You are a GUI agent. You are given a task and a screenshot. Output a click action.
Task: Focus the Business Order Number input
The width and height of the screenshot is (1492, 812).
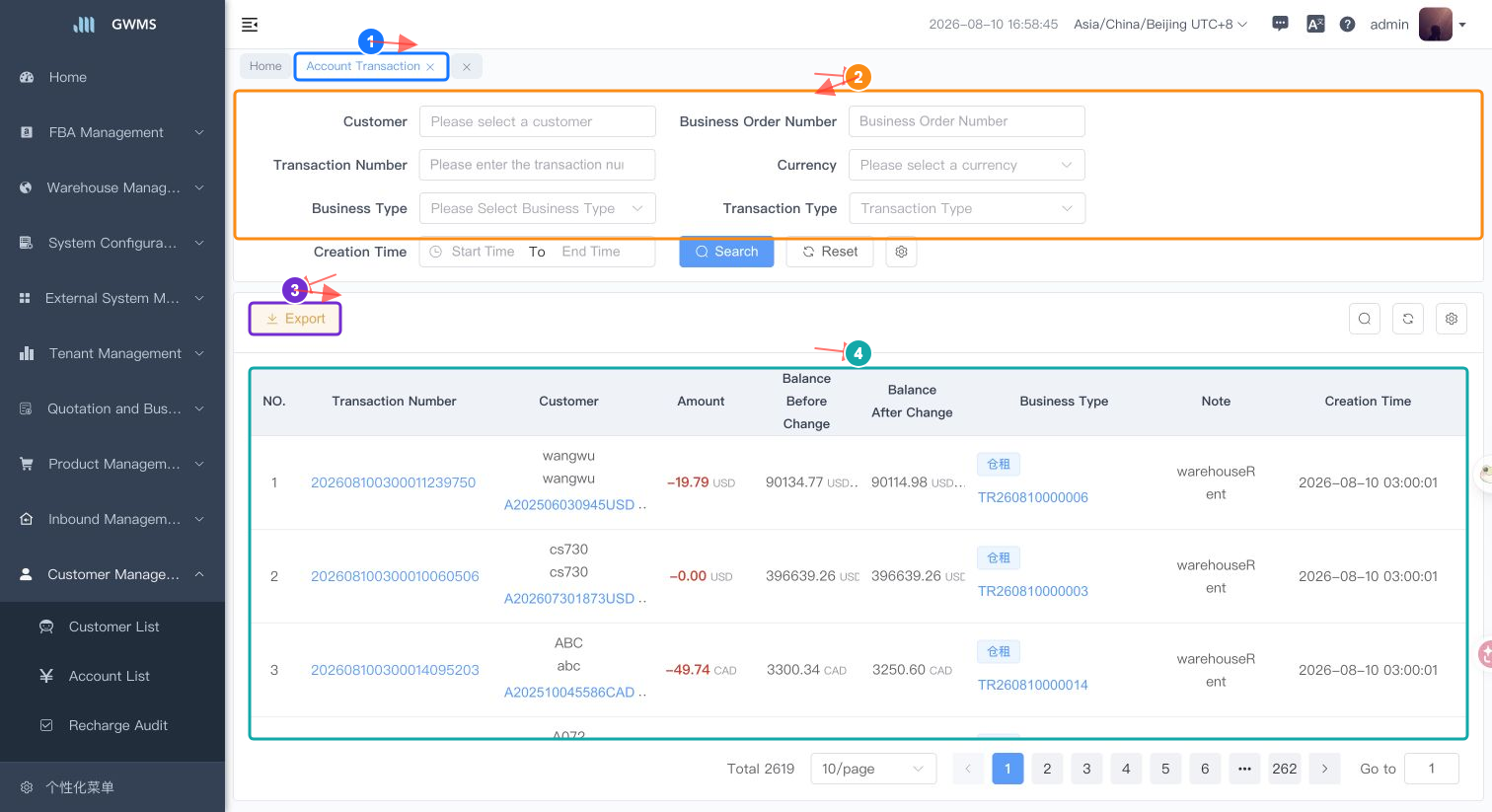tap(966, 121)
